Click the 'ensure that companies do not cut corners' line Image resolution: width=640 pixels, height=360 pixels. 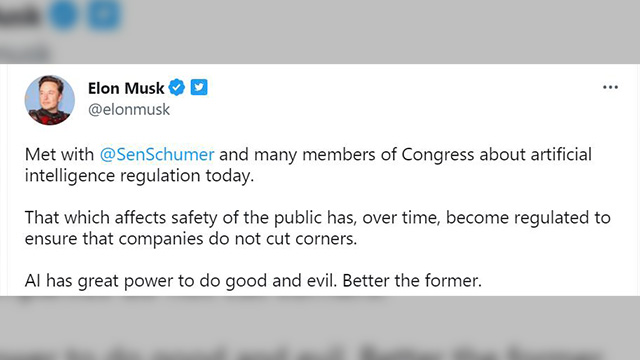tap(191, 239)
